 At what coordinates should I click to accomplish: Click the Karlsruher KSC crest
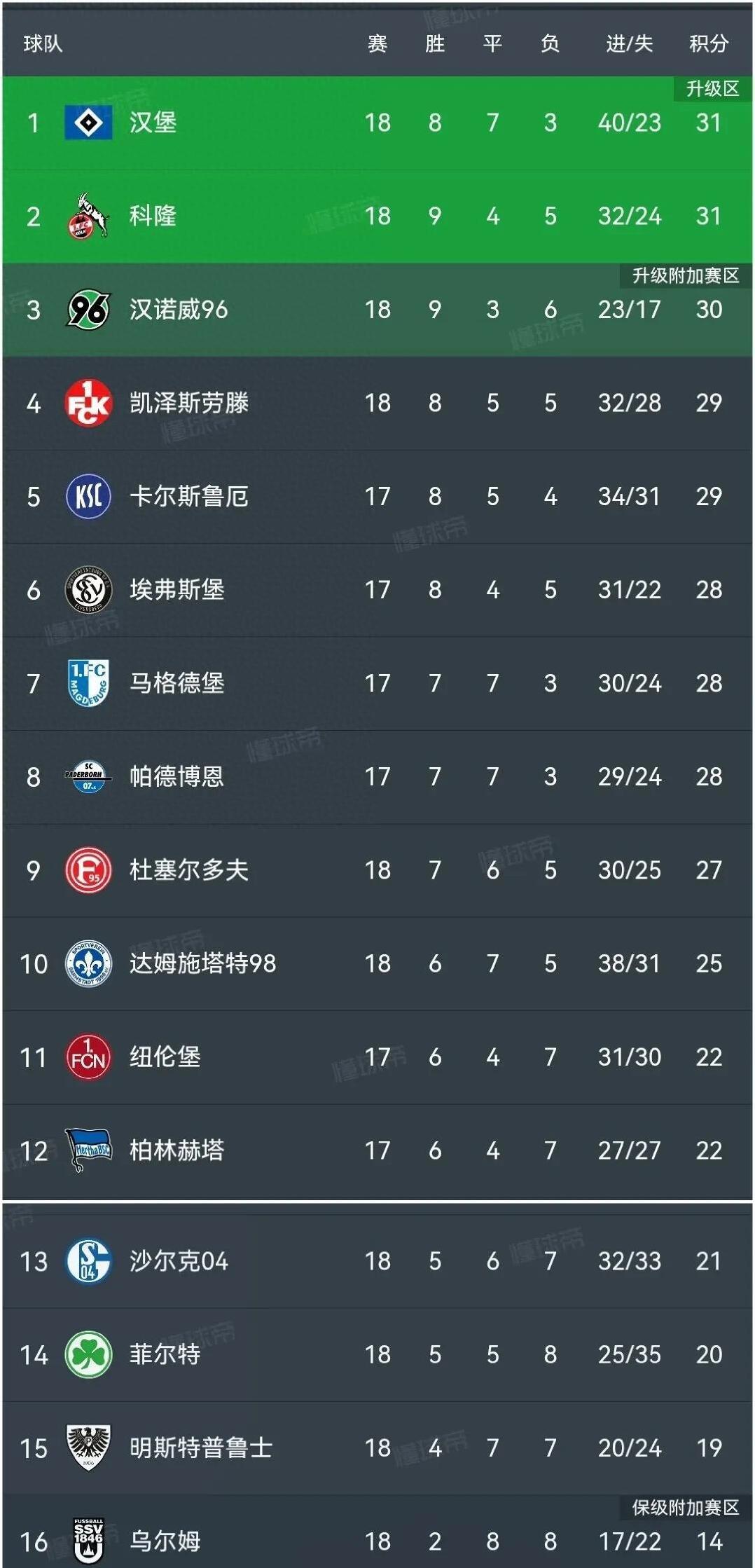pyautogui.click(x=88, y=495)
